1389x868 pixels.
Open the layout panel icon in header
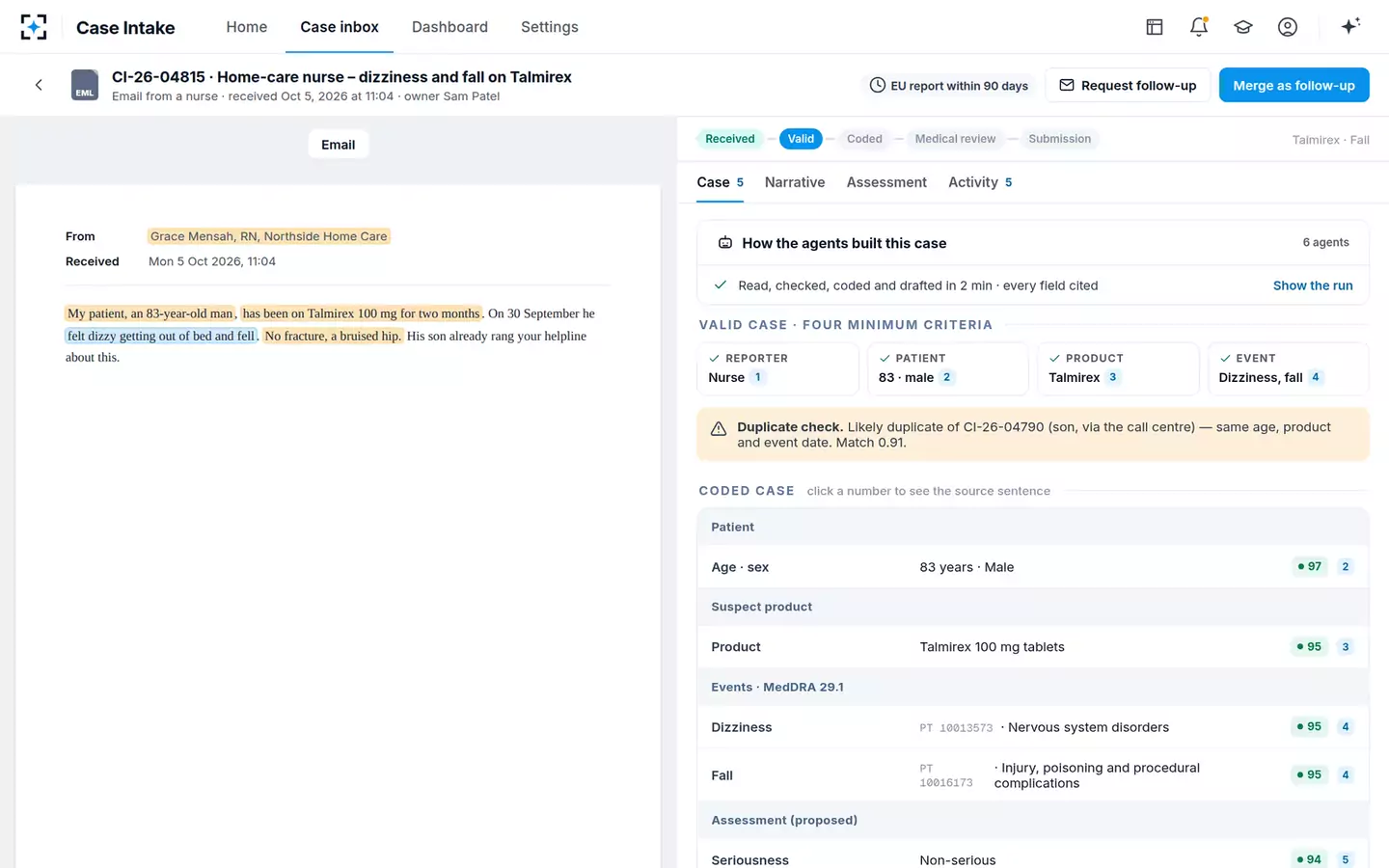pyautogui.click(x=1155, y=27)
